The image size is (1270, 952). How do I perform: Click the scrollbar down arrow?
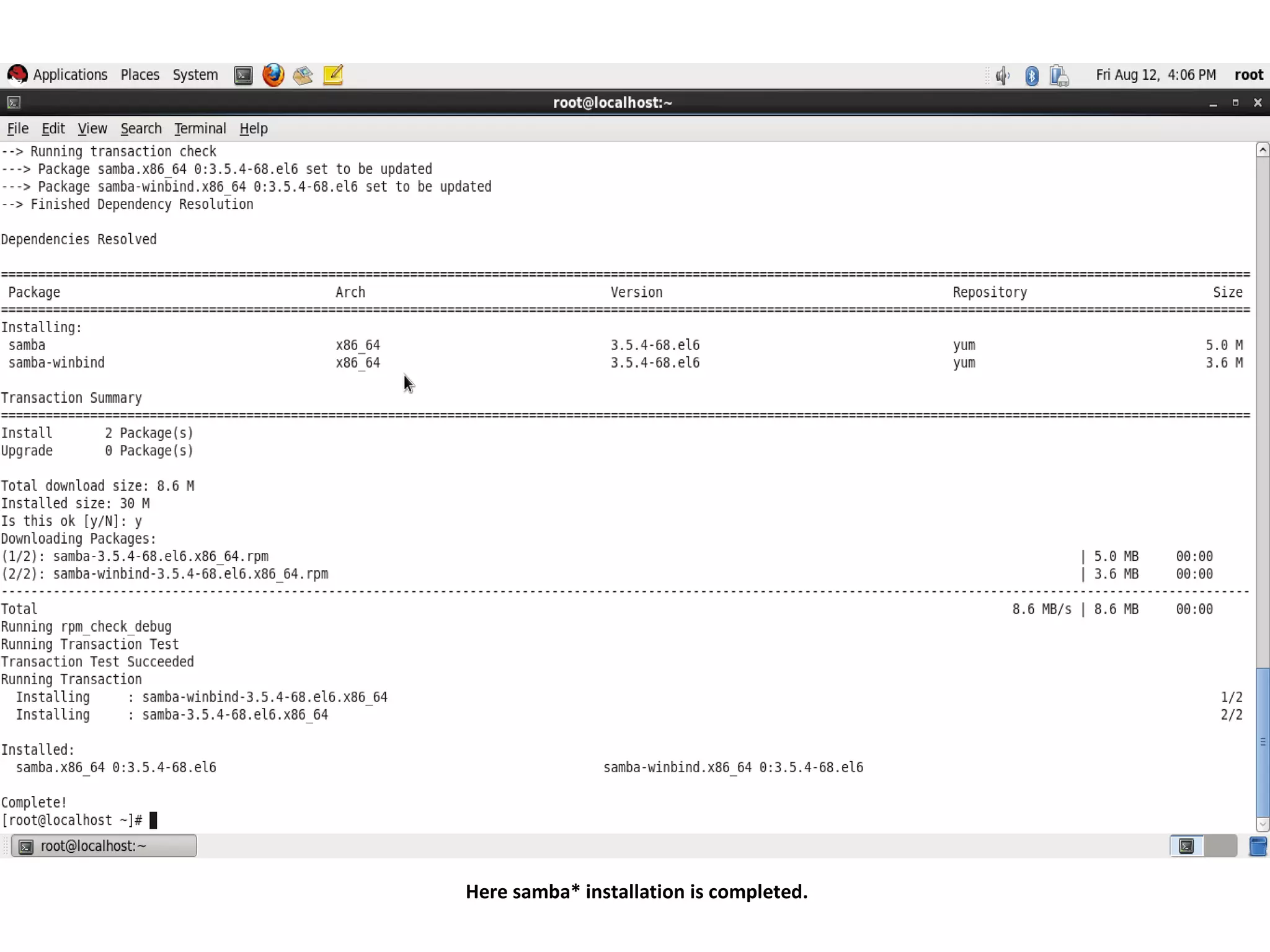(1263, 824)
